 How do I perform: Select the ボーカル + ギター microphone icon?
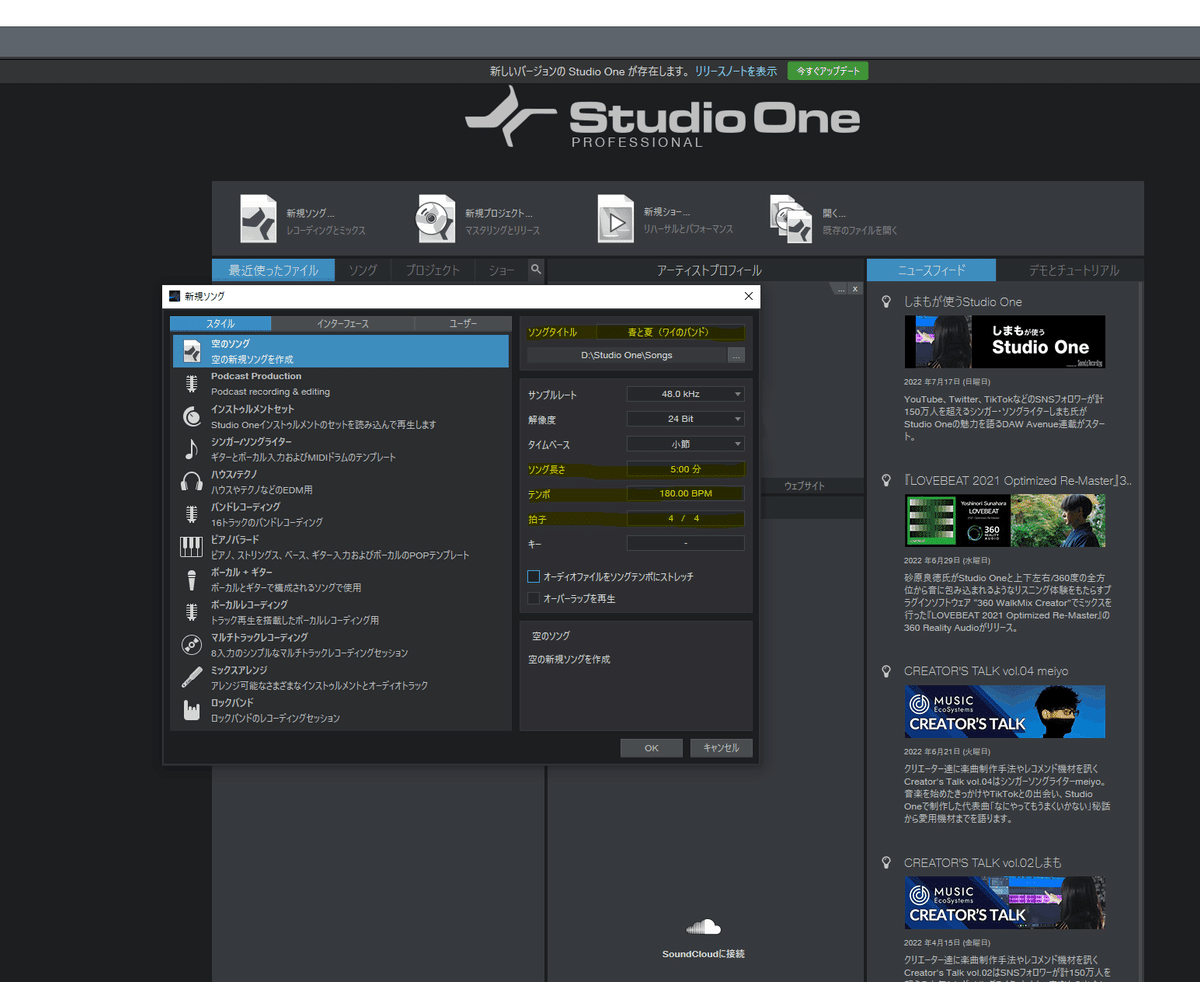coord(191,580)
